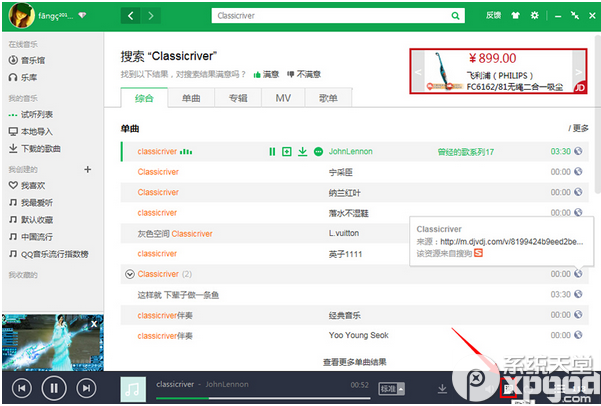Skip to the next track
This screenshot has width=601, height=406.
point(86,388)
